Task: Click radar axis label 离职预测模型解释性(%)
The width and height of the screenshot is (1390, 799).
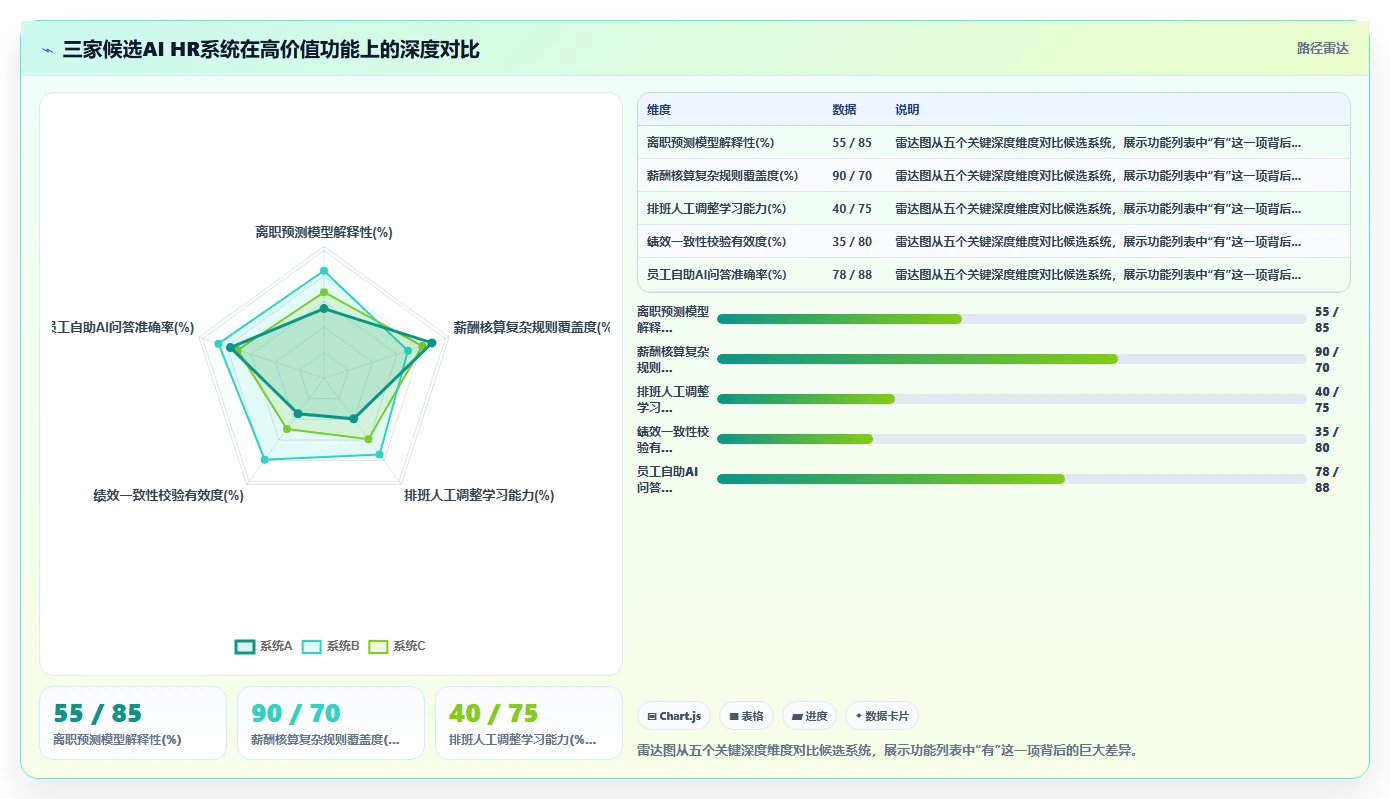Action: [x=324, y=232]
